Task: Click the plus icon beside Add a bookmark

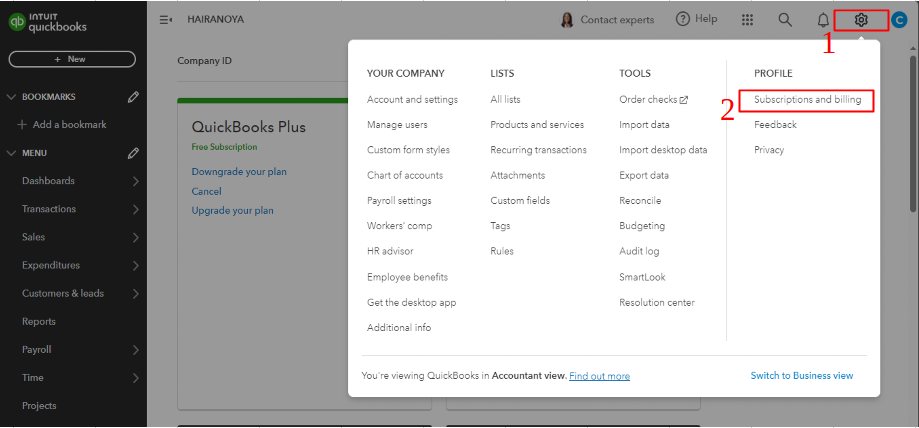Action: click(x=23, y=125)
